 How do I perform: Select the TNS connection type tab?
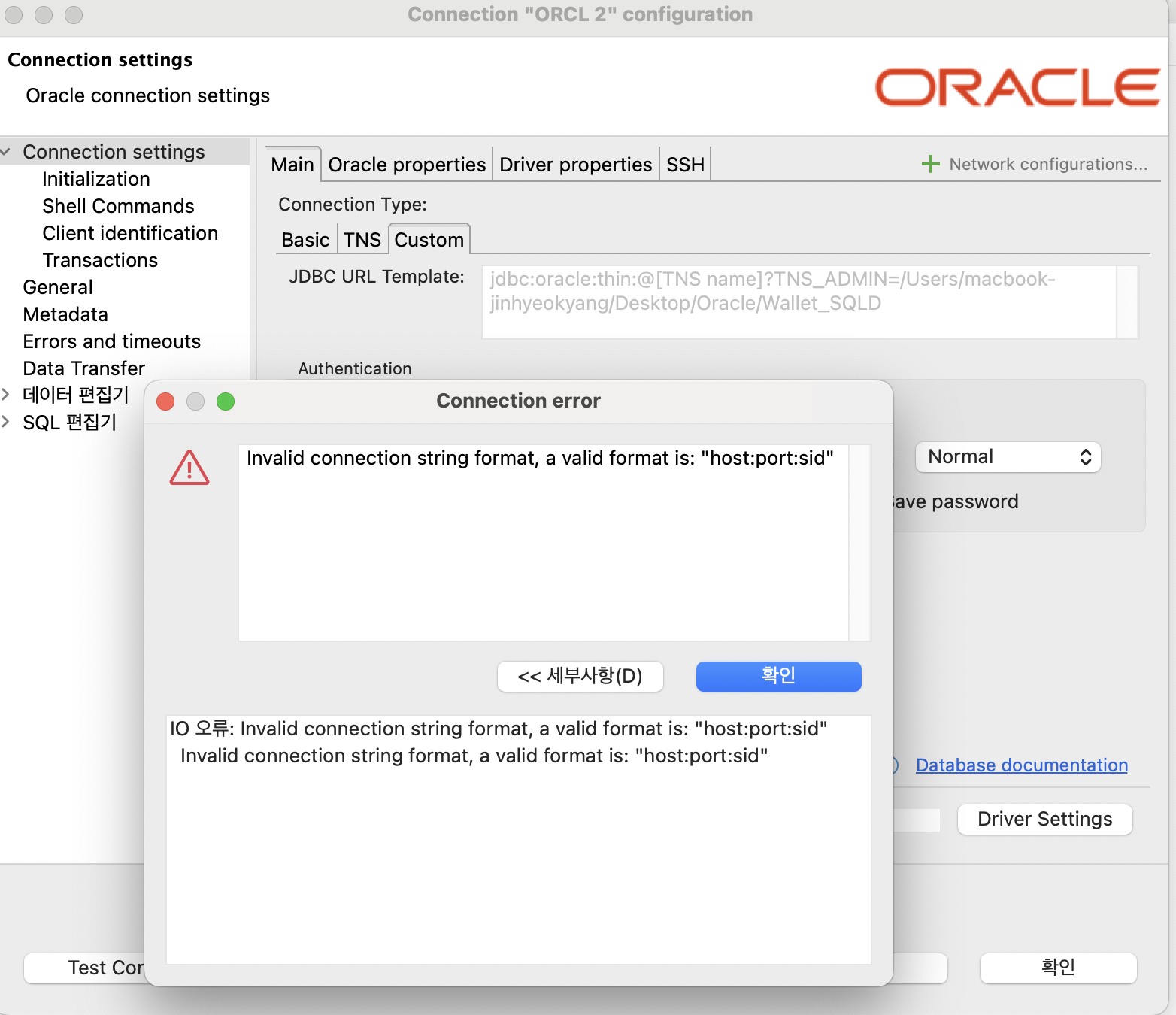point(362,240)
